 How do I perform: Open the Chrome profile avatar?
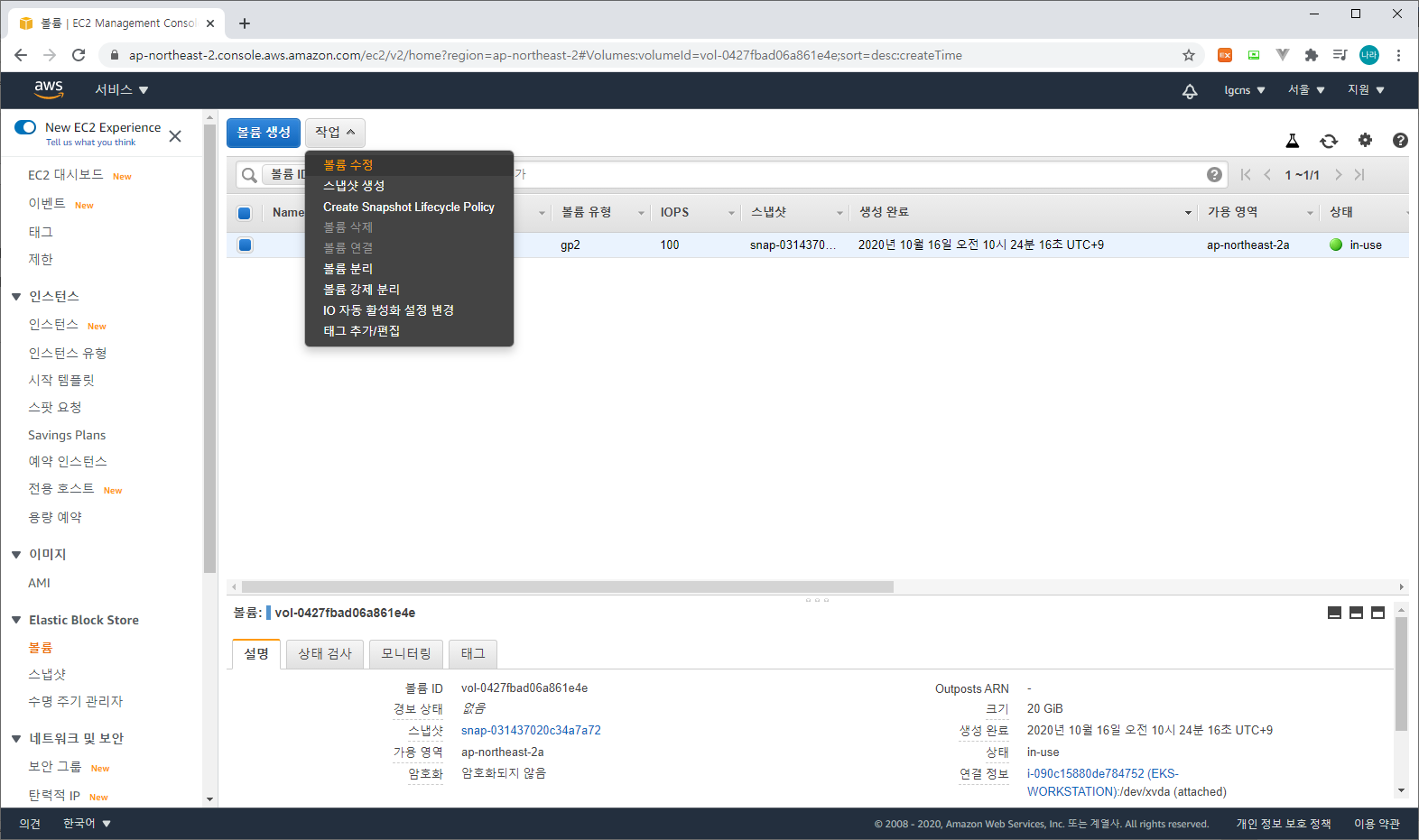[1369, 55]
